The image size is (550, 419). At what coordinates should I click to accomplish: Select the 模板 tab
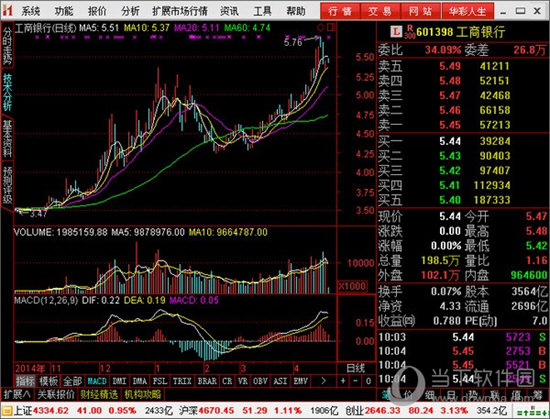click(49, 381)
